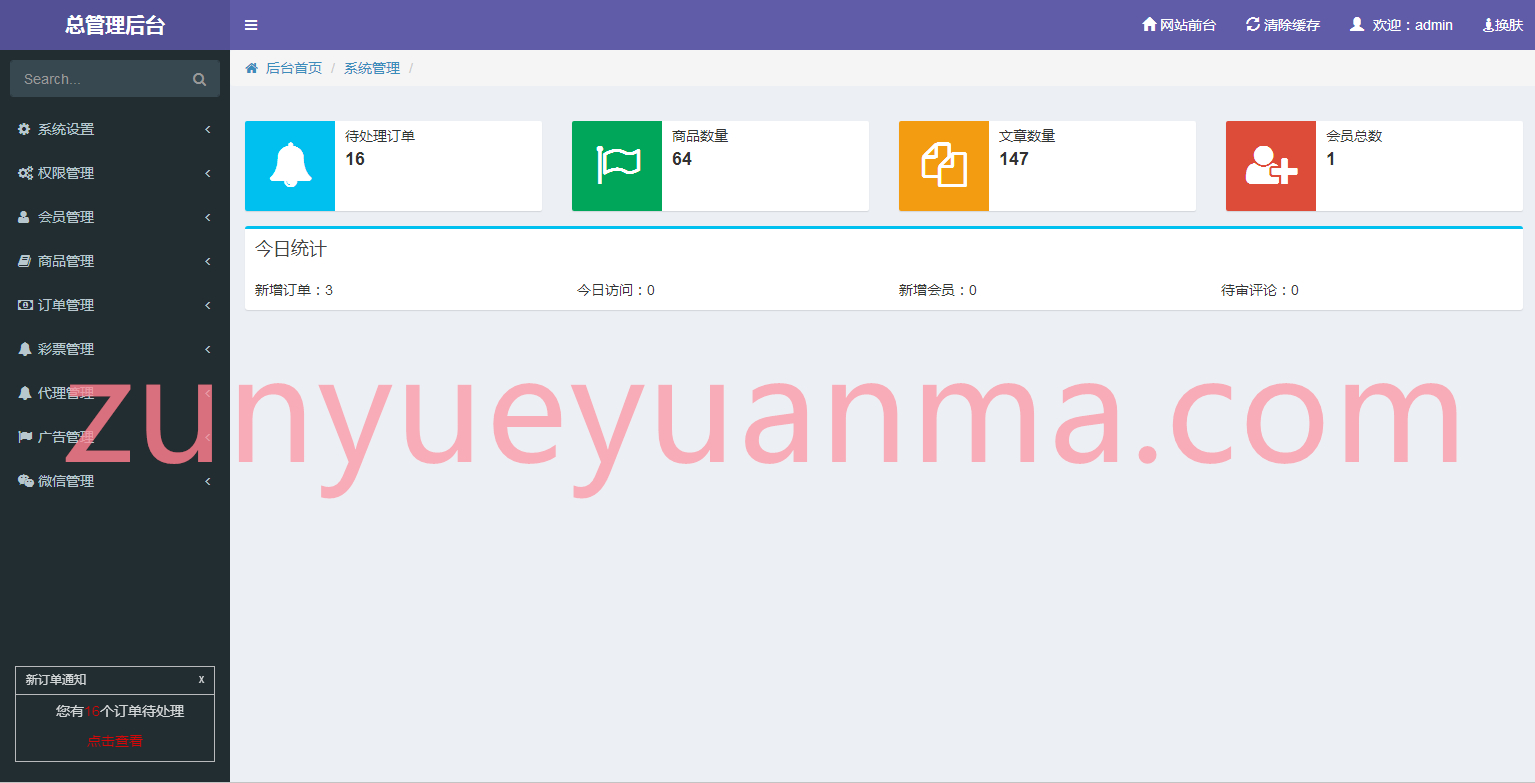Click 系统管理 in the breadcrumb

point(372,68)
